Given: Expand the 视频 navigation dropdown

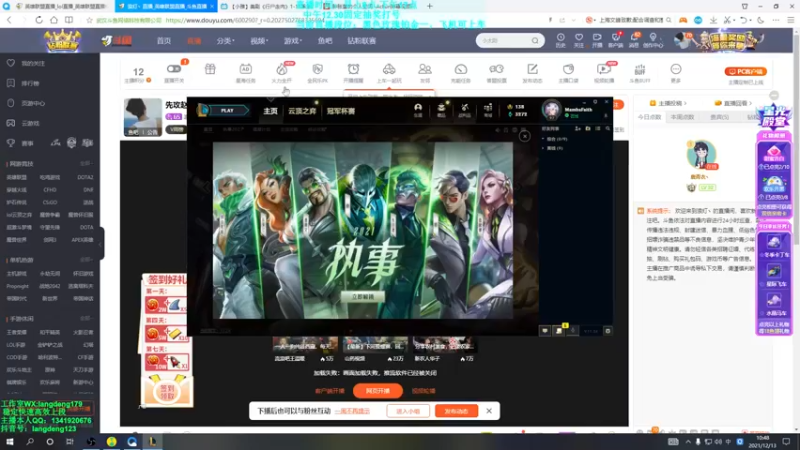Looking at the screenshot, I should 259,41.
